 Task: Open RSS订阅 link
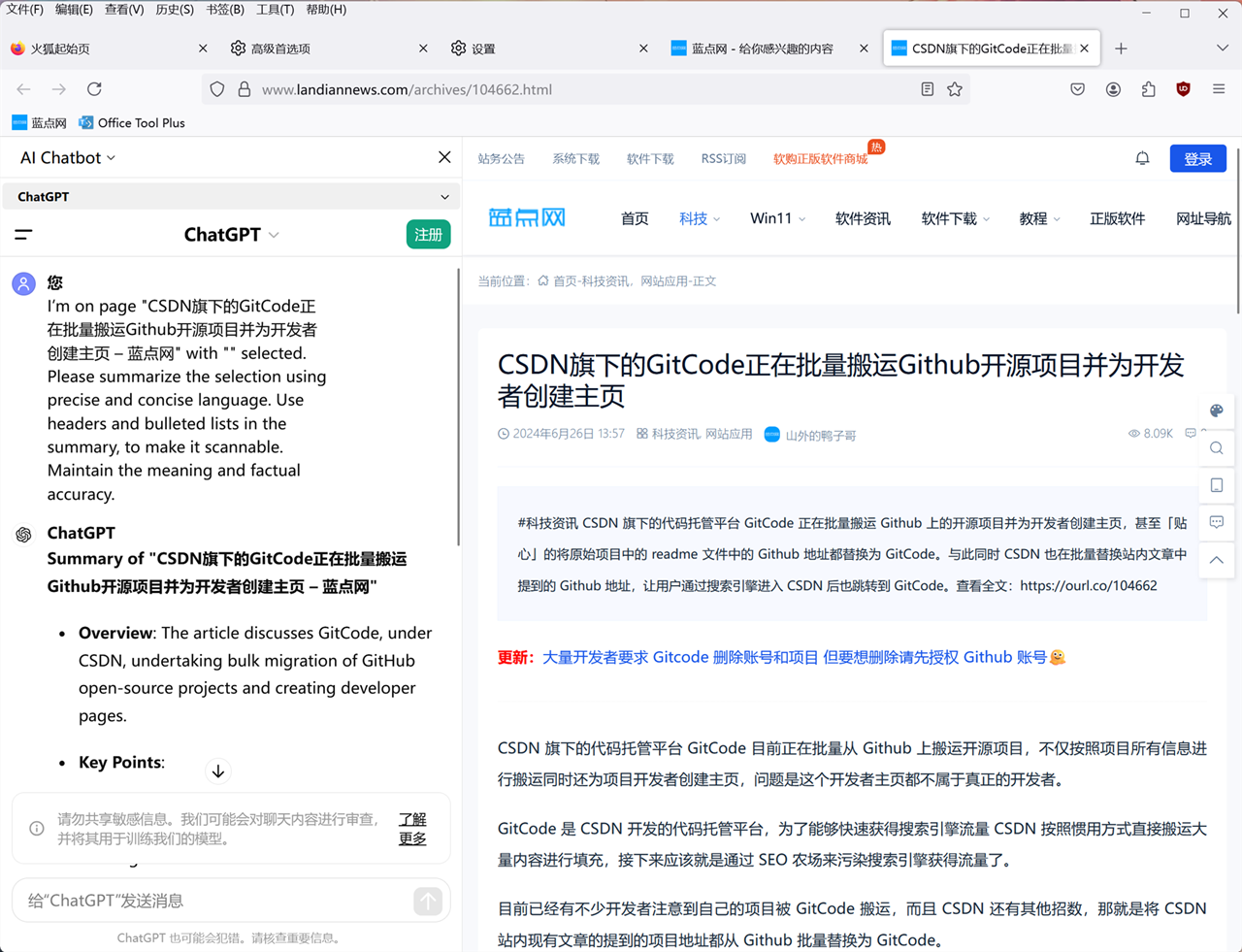pos(724,158)
